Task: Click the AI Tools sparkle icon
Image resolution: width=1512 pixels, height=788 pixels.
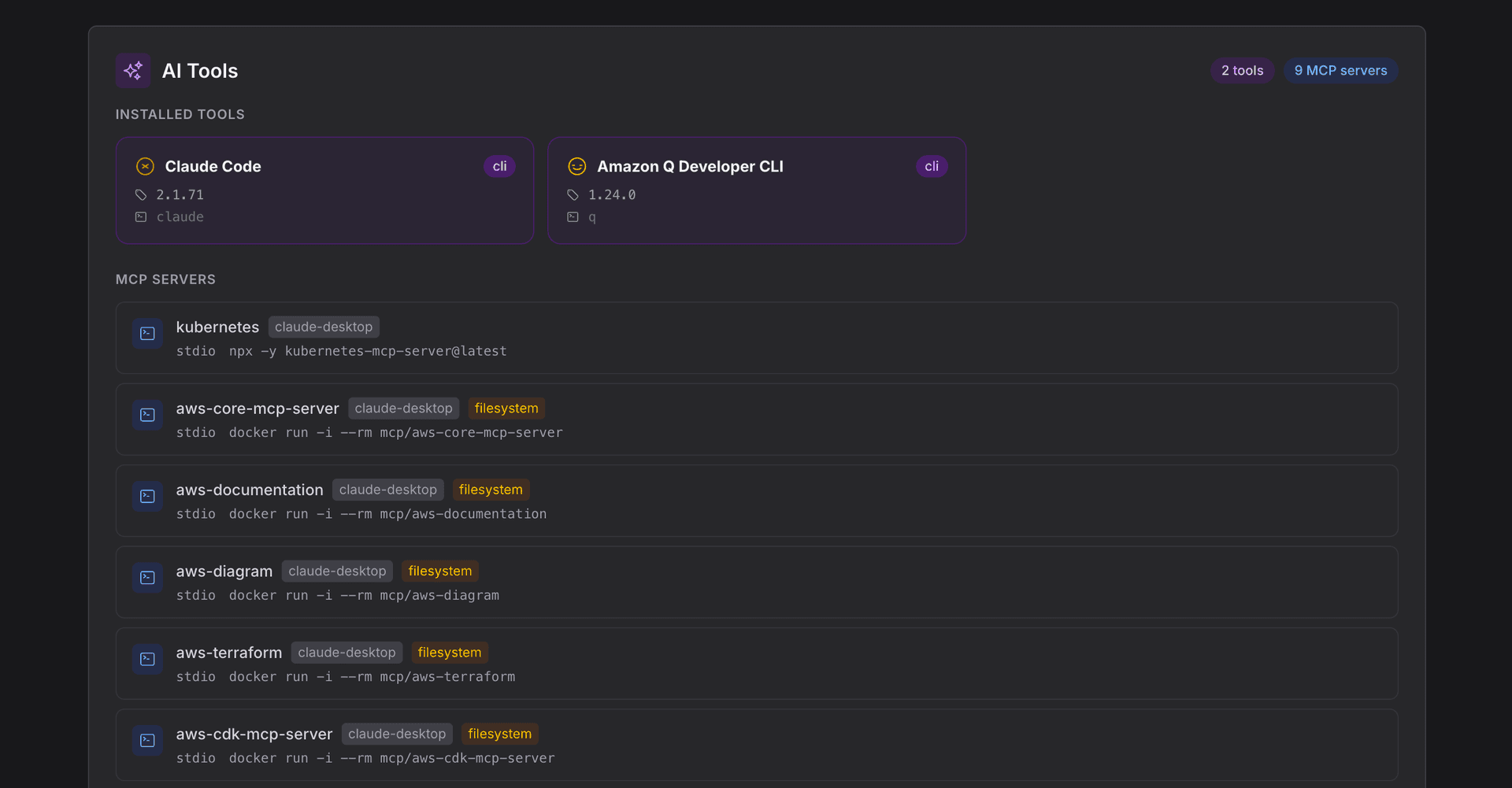Action: (x=132, y=70)
